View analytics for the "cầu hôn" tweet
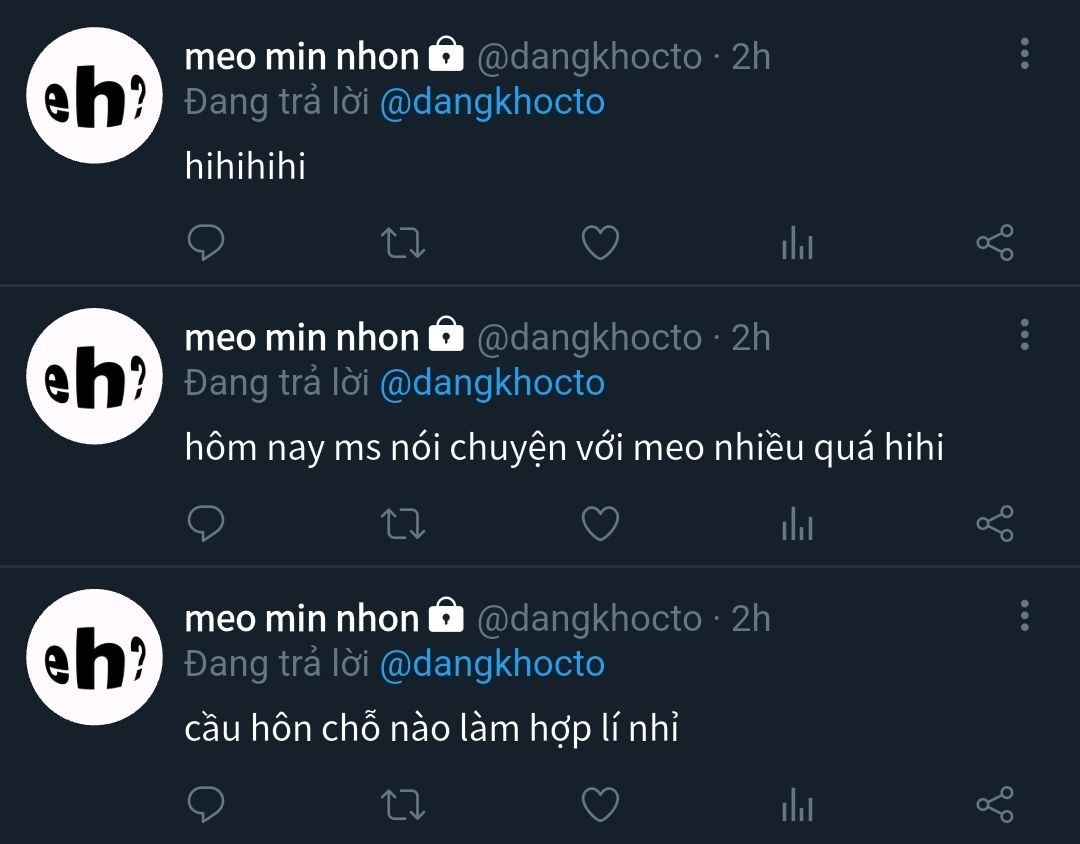The image size is (1080, 844). click(x=797, y=805)
